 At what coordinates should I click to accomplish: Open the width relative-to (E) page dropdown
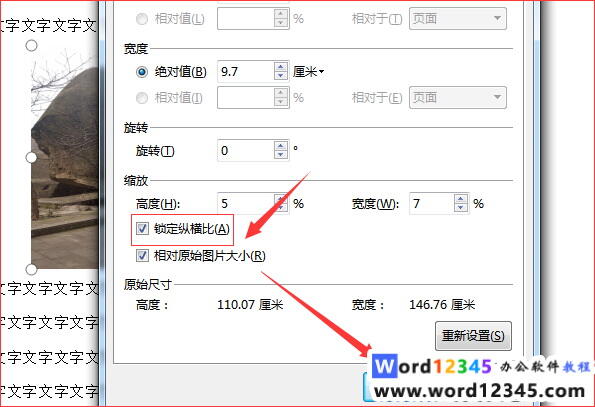(x=458, y=98)
